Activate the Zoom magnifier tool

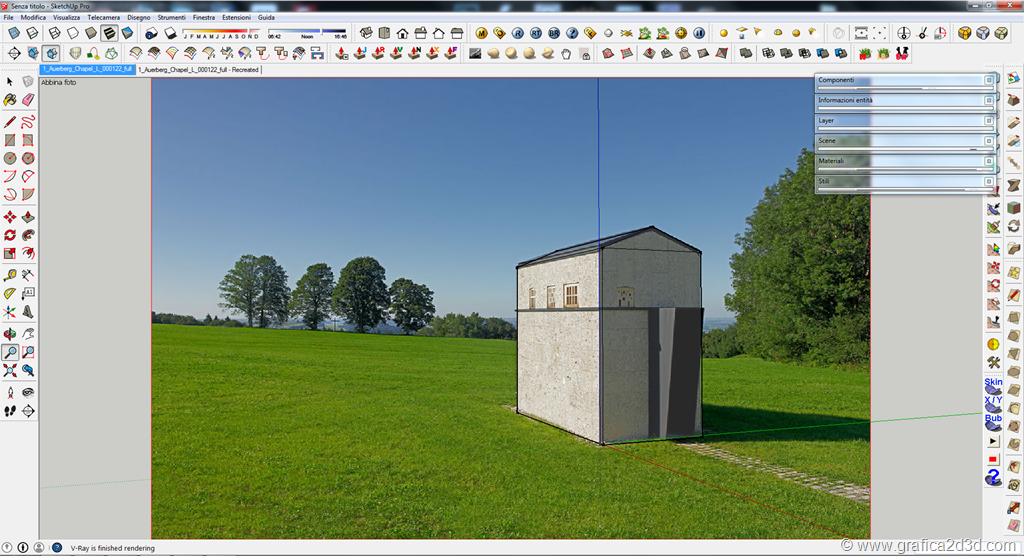tap(10, 351)
